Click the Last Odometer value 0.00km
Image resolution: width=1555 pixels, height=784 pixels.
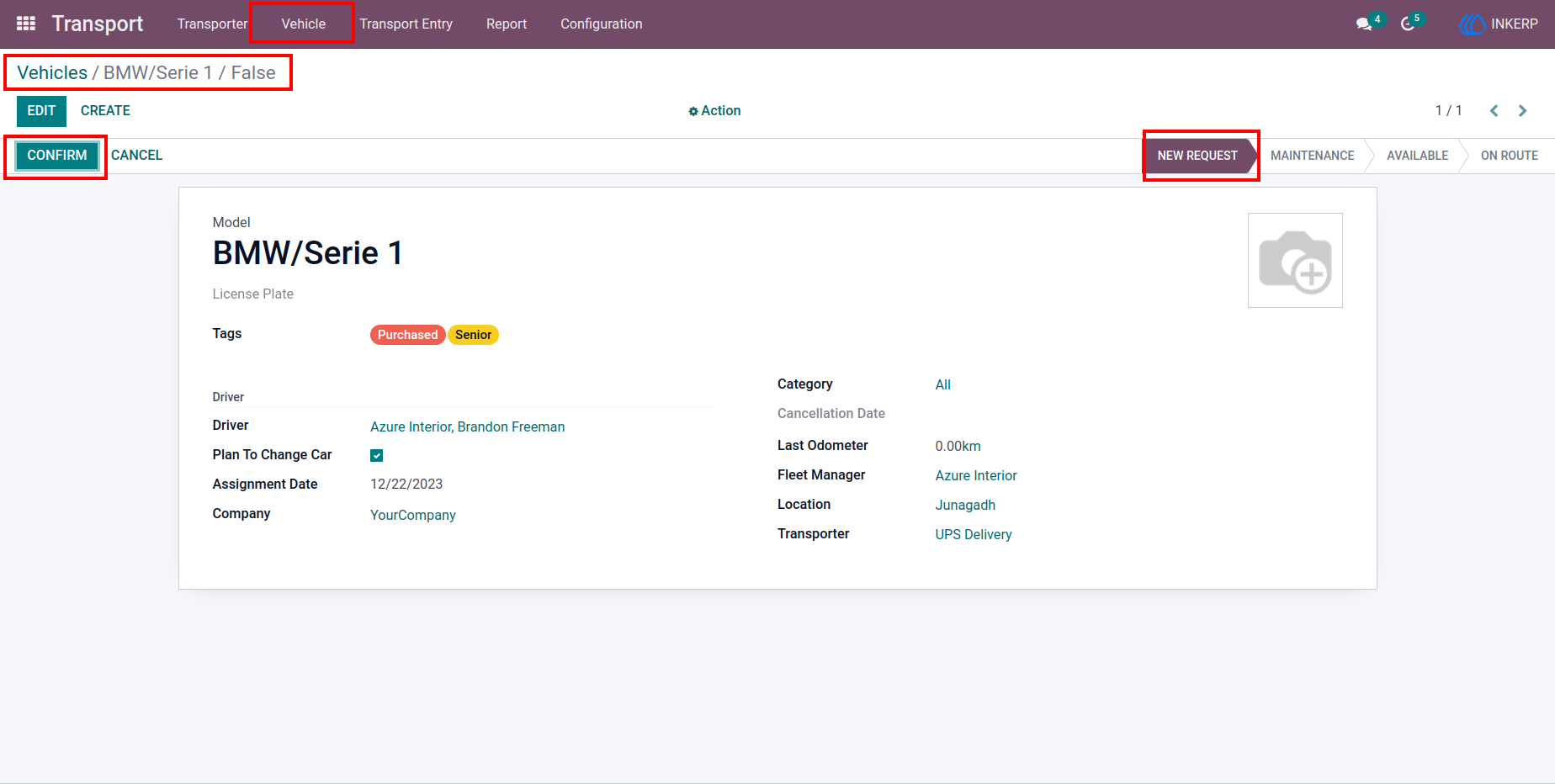958,447
